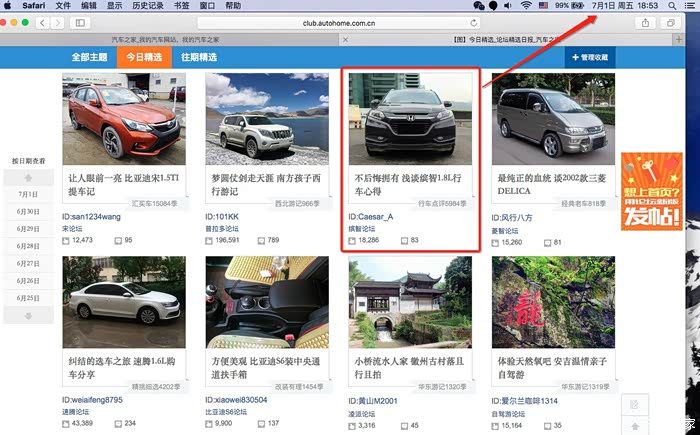Open post 让人眼前一亮 比亚迪宋1.5TI提车记
Screen dimensions: 700x435
(123, 184)
